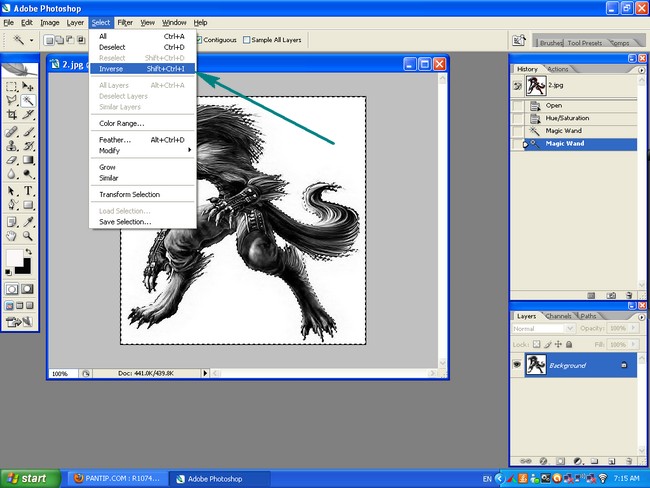Open the Windows Start menu

30,478
